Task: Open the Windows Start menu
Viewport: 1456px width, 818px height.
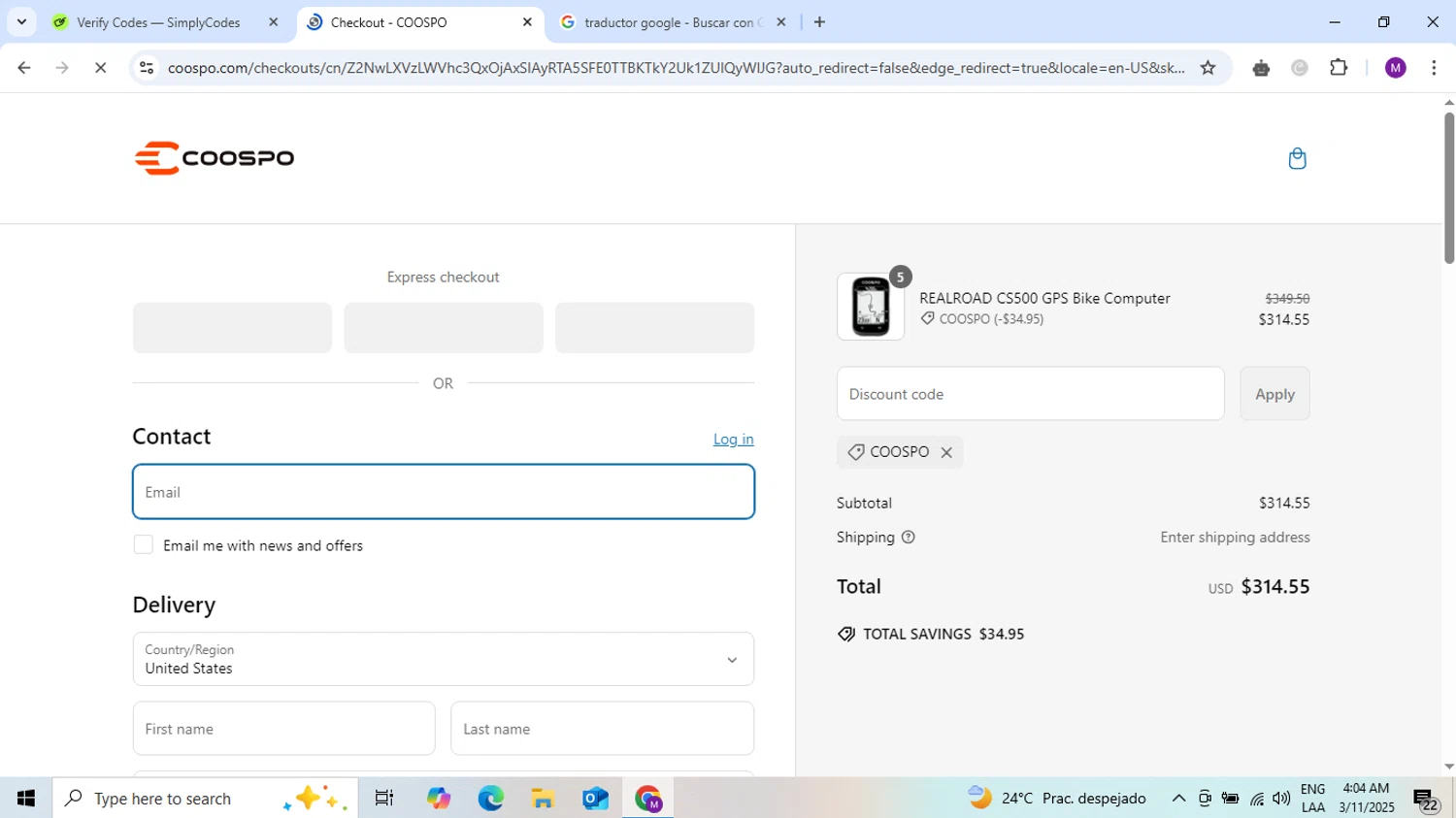Action: (x=26, y=799)
